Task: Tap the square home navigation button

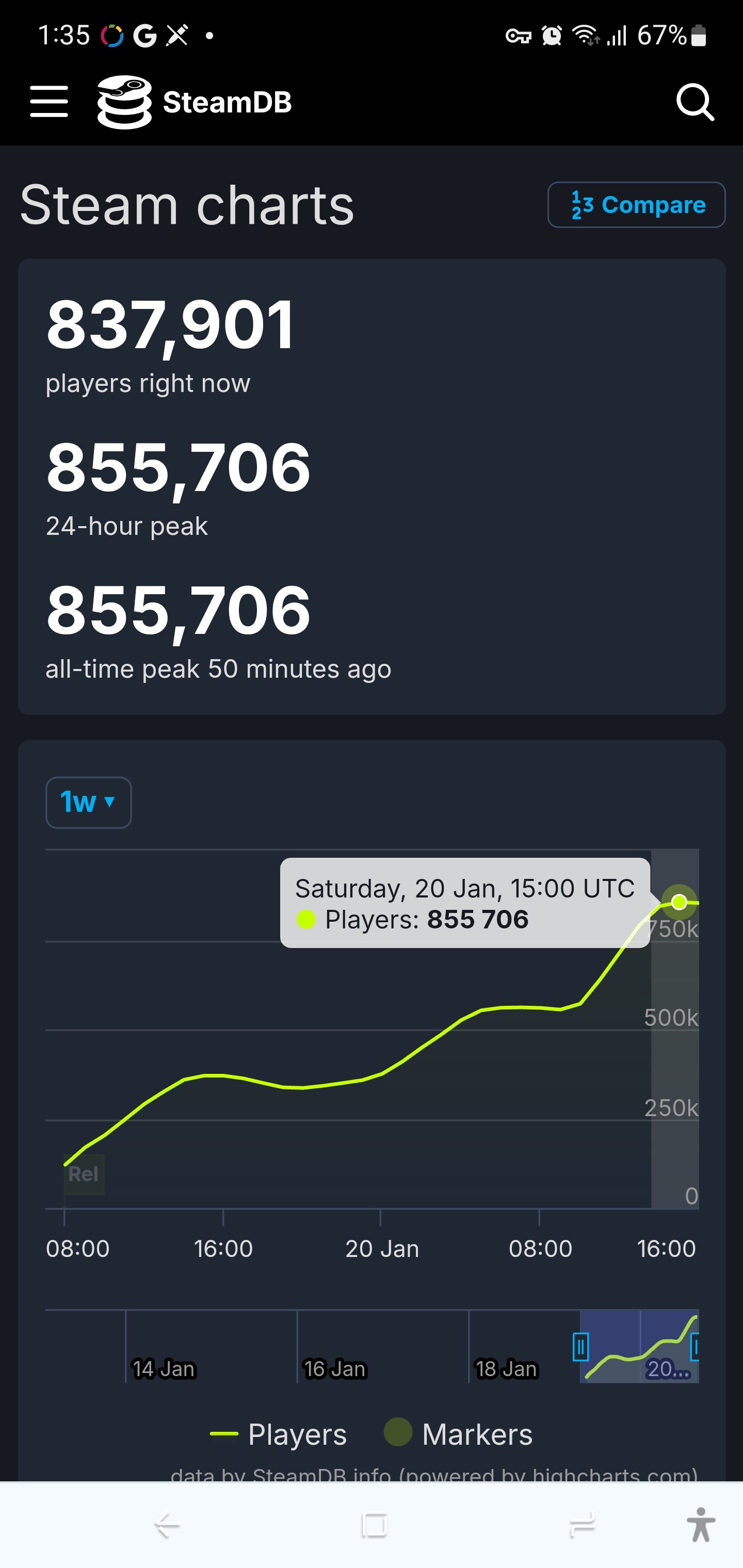Action: tap(374, 1525)
